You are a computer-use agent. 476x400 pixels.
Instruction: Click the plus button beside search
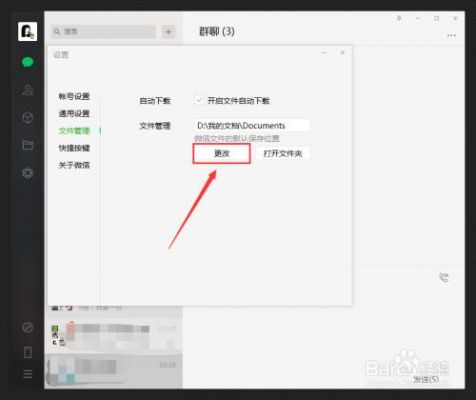coord(168,32)
